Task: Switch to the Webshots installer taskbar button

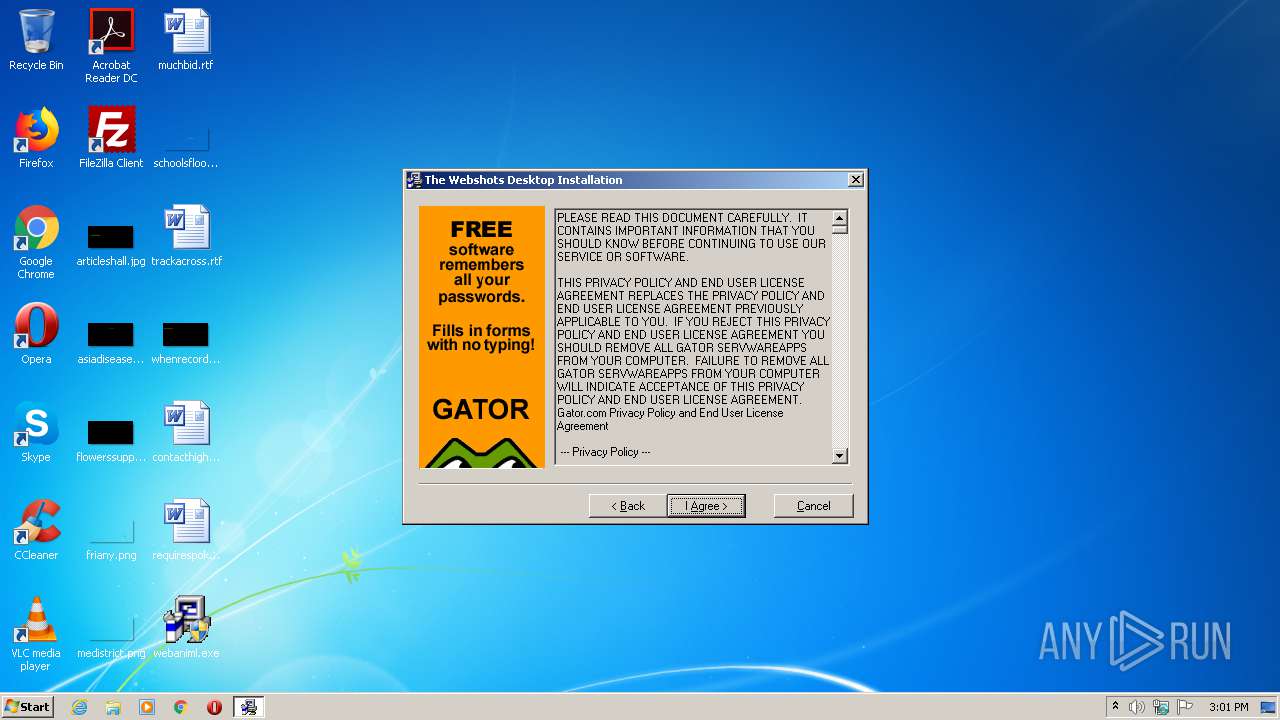Action: tap(248, 707)
